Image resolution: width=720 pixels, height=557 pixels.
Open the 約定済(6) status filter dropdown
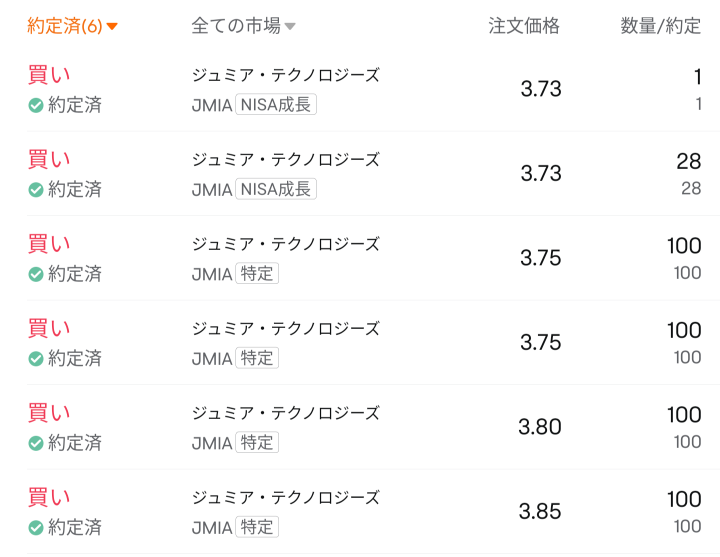pos(72,26)
